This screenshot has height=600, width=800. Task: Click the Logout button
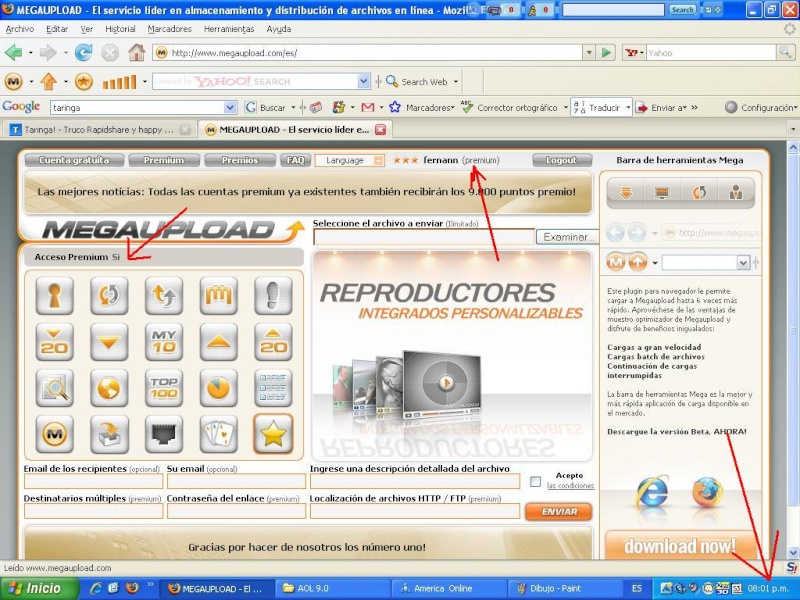(562, 160)
